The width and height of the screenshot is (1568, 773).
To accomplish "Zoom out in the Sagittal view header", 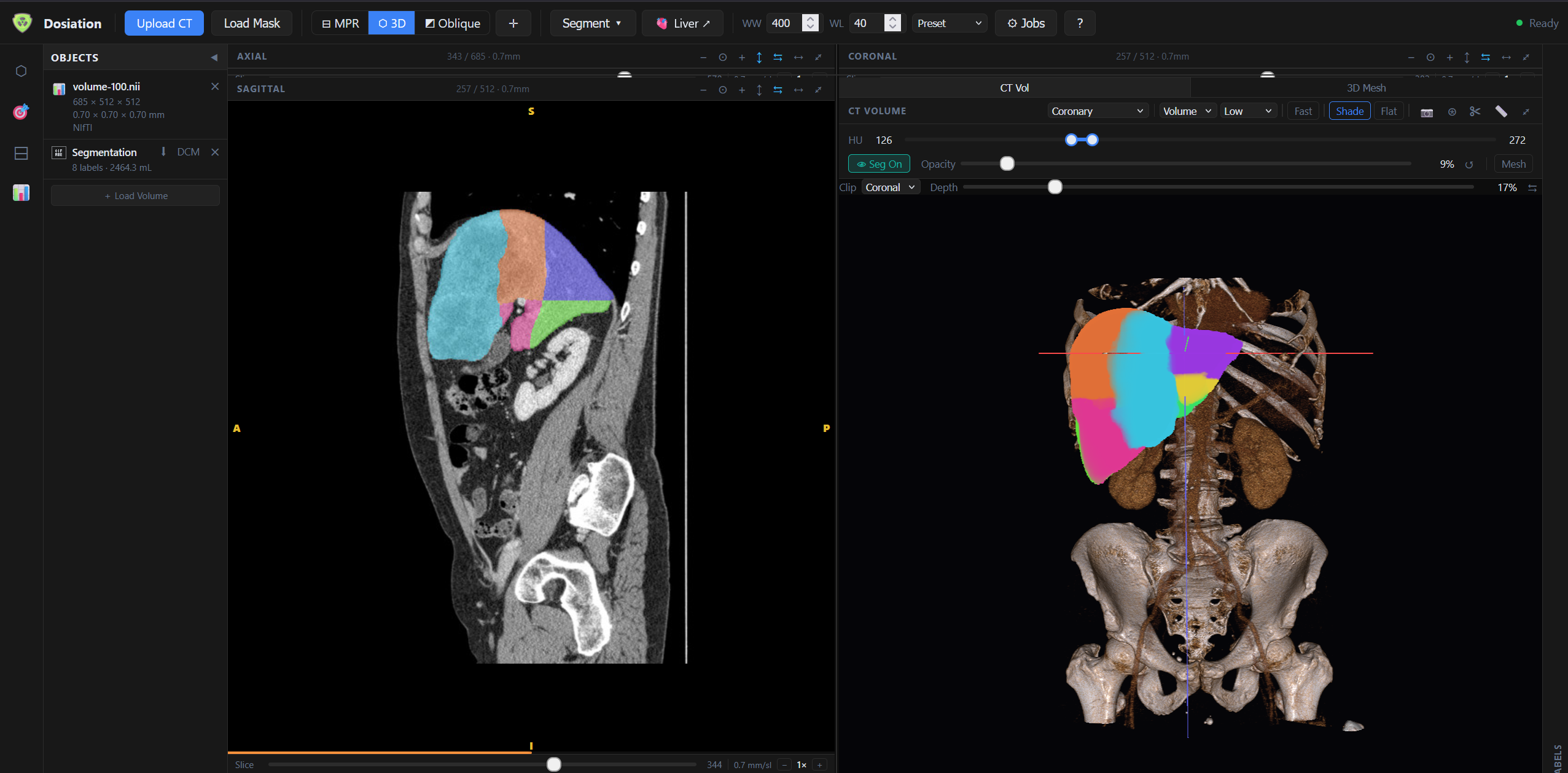I will coord(703,90).
